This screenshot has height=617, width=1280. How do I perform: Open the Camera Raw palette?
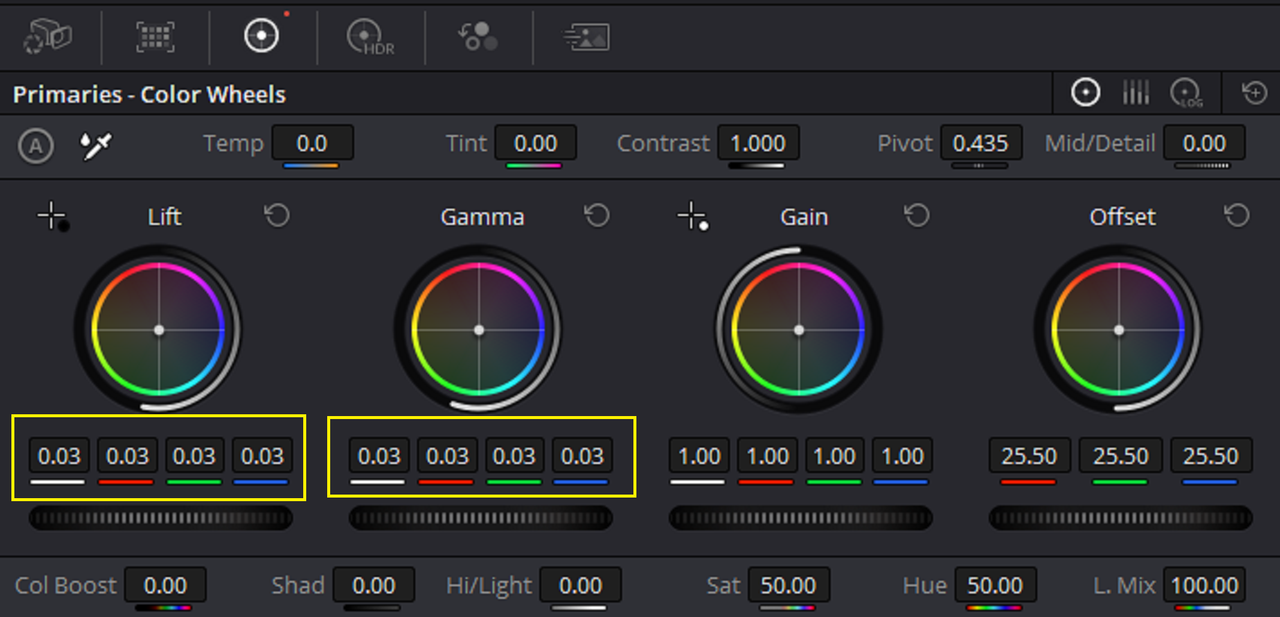[x=48, y=37]
